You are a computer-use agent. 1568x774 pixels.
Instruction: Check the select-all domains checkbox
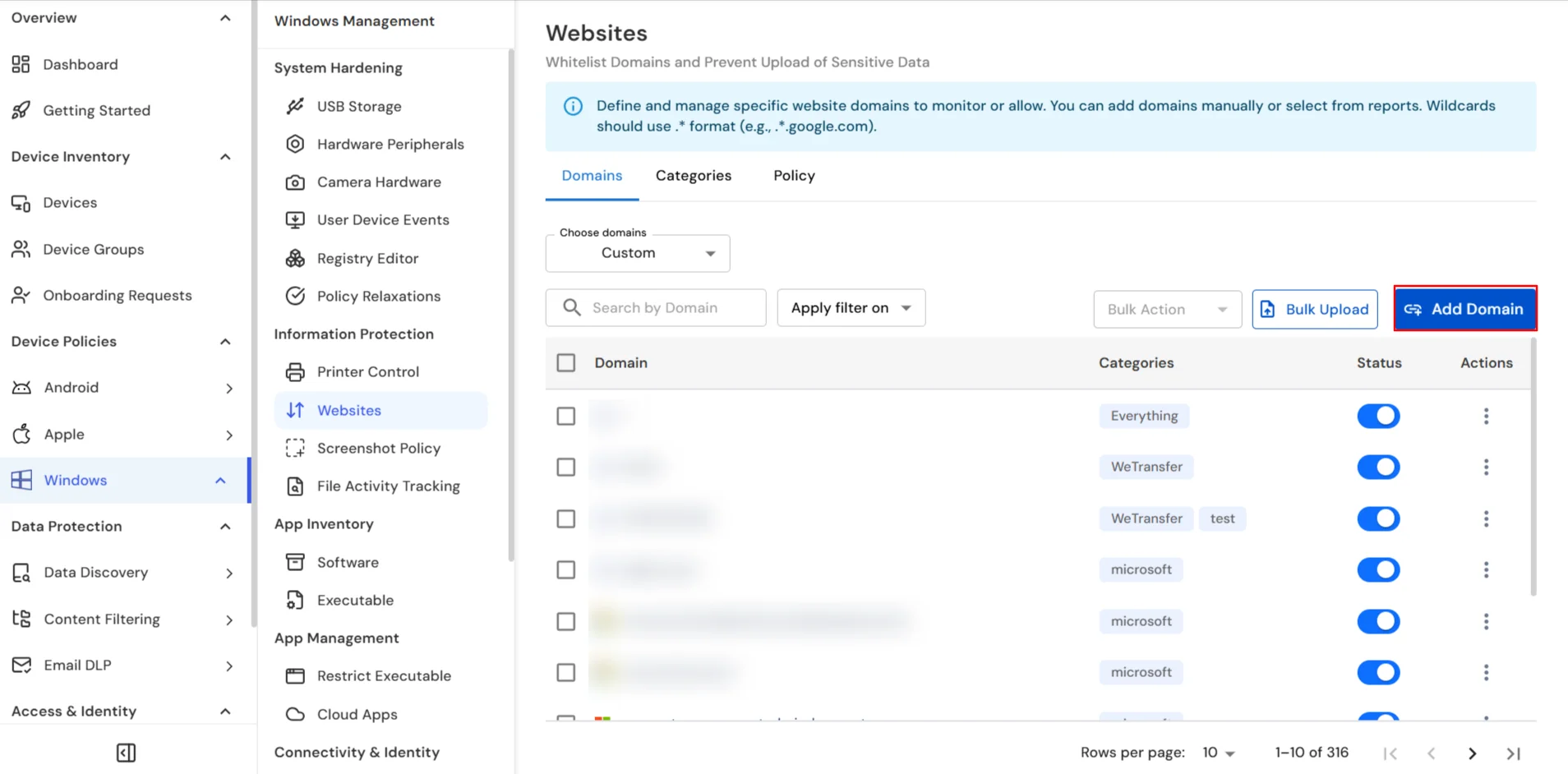566,363
